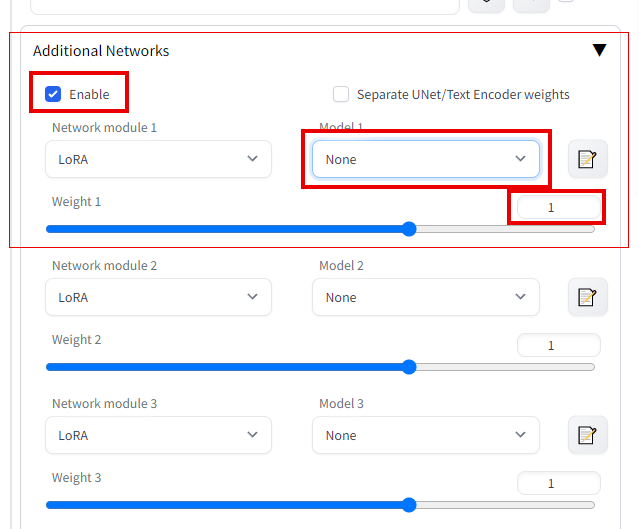Viewport: 638px width, 529px height.
Task: Focus the Weight 2 number field
Action: [559, 345]
